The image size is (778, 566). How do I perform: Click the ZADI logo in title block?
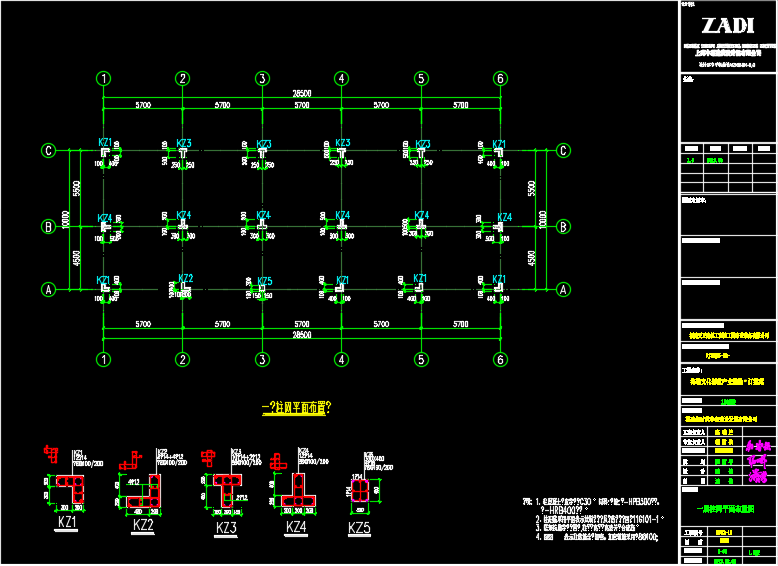pos(728,26)
